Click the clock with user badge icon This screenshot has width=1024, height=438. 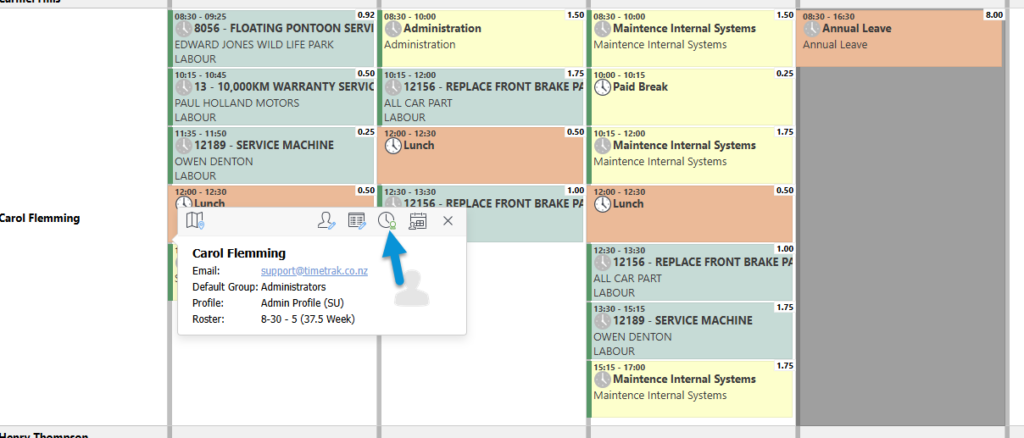point(387,221)
